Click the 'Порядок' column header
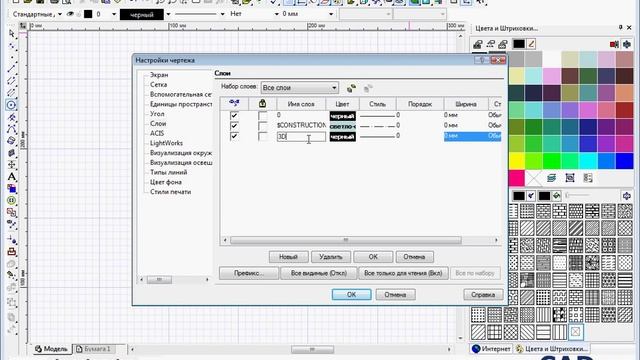 click(420, 104)
